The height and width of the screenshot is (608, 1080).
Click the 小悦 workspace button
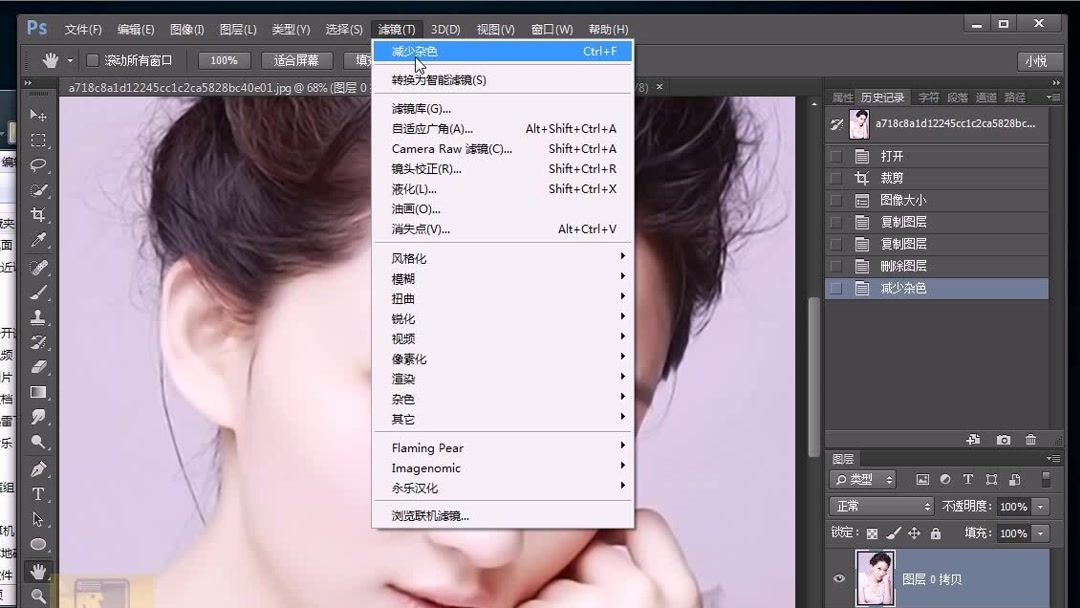point(1038,60)
